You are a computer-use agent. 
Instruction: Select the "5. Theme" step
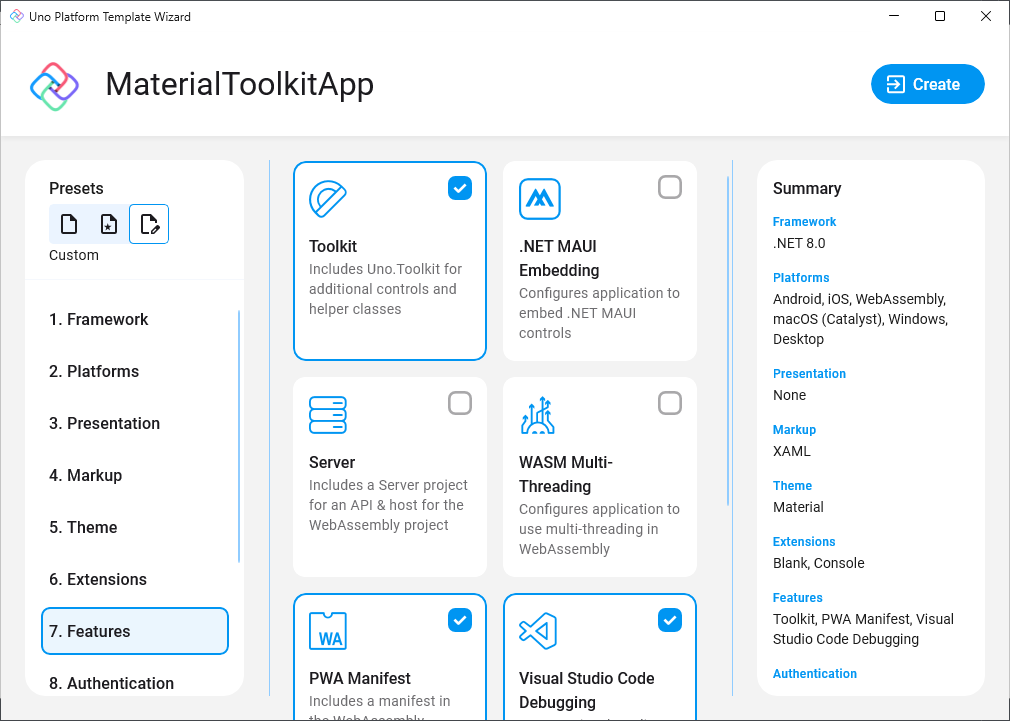(x=83, y=527)
